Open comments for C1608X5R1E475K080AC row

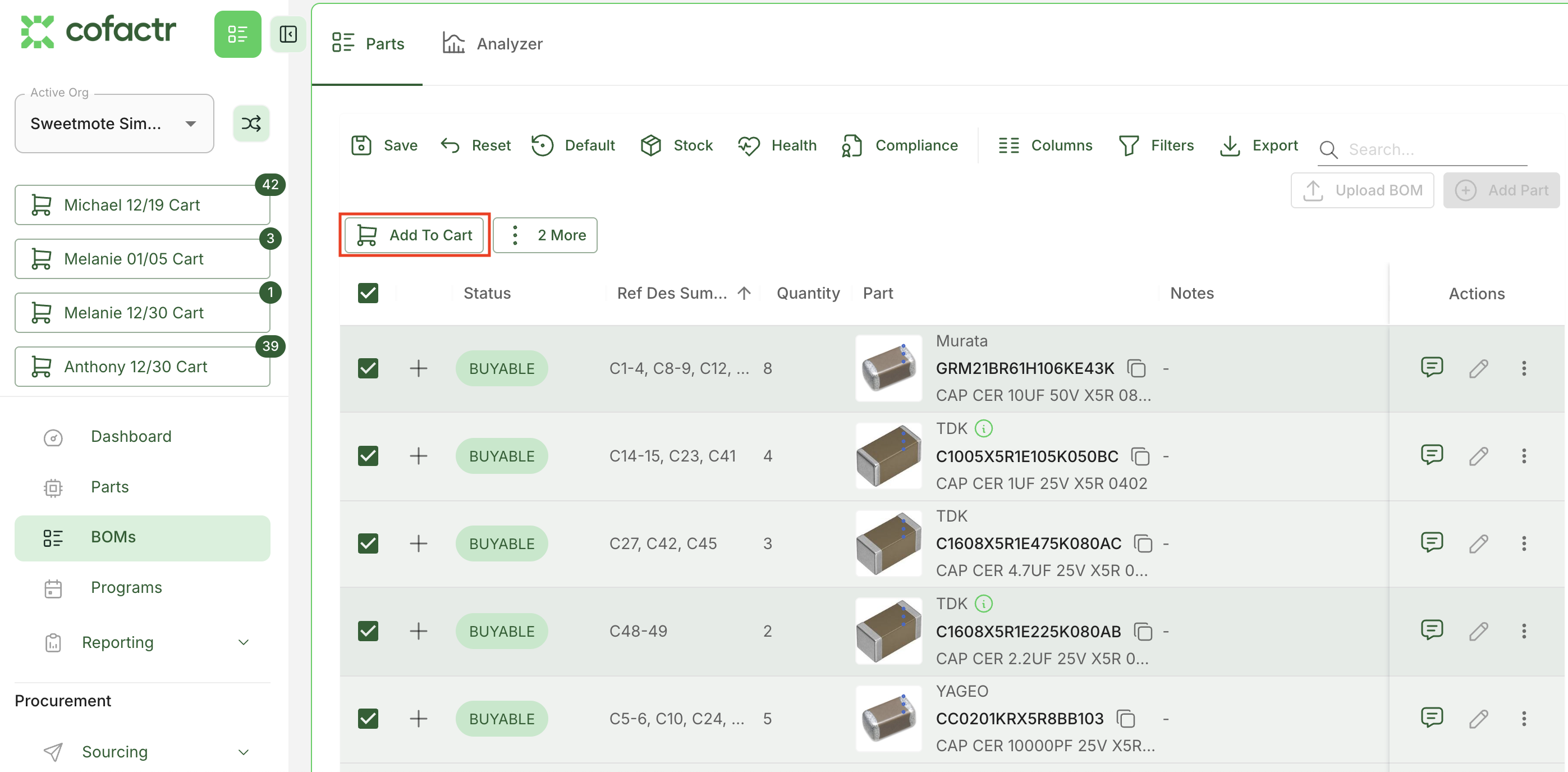1432,542
